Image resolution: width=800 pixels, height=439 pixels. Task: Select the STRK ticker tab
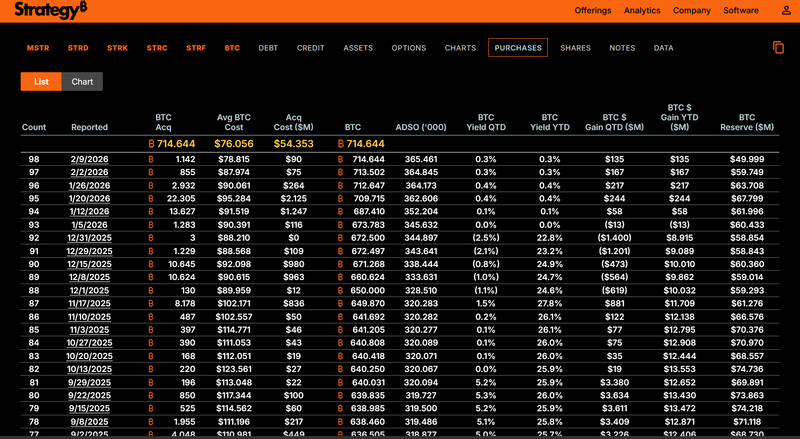point(117,48)
